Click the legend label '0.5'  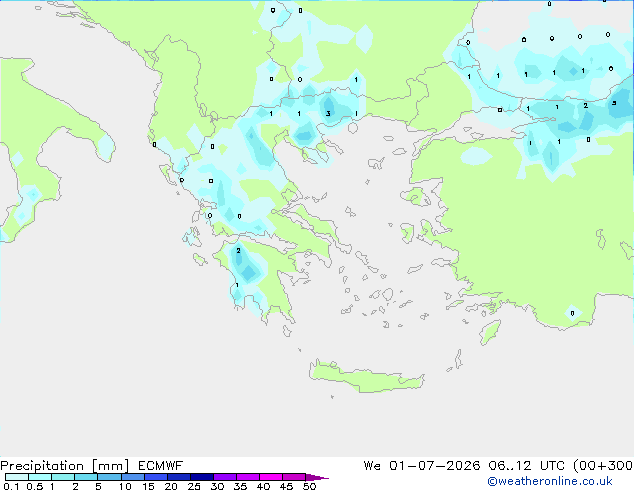pos(35,486)
